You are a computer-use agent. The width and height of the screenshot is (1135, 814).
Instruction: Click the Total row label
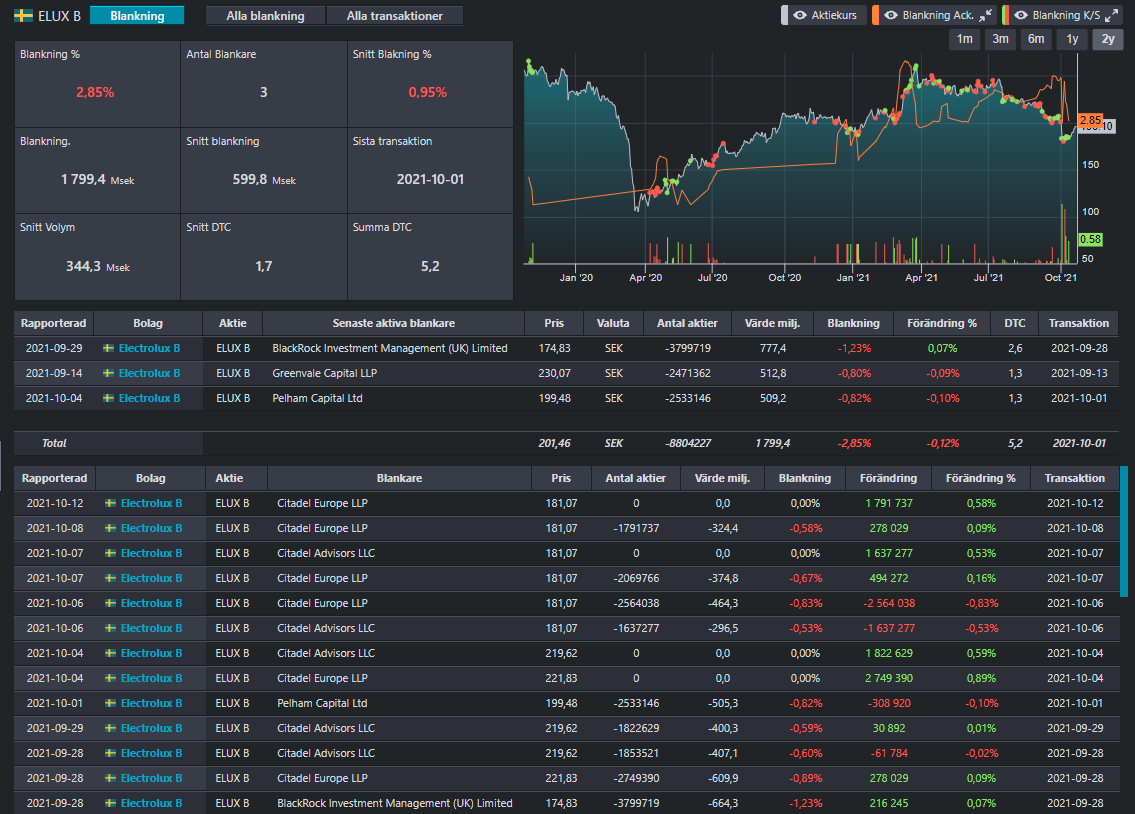(54, 444)
